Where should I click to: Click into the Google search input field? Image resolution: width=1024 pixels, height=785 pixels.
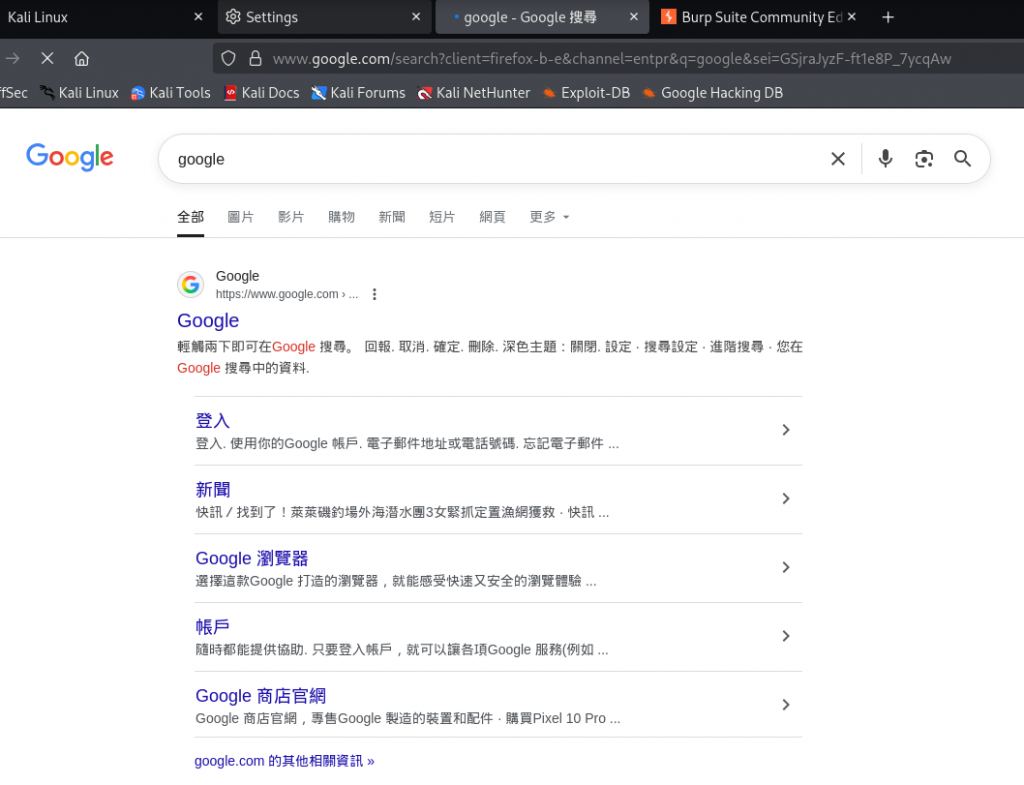[496, 159]
